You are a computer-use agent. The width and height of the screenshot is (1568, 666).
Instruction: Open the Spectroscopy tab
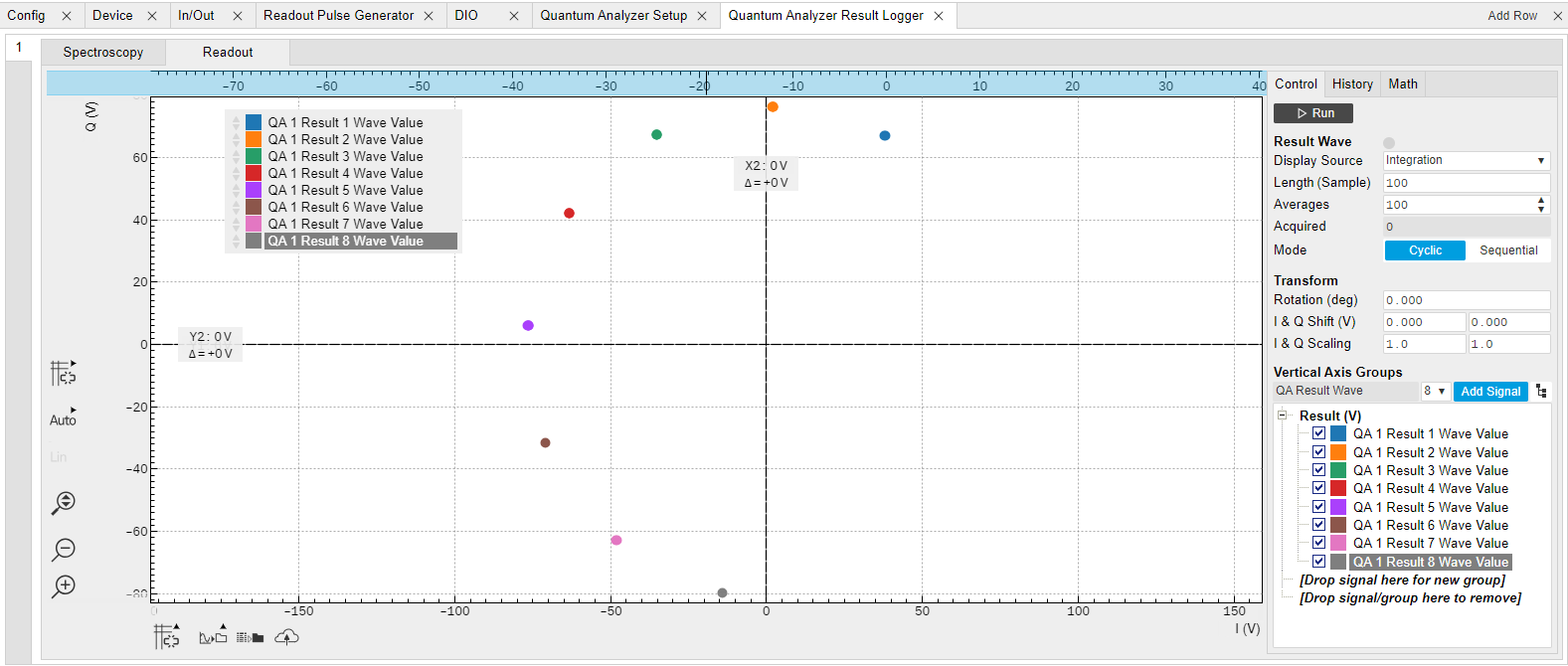coord(103,53)
